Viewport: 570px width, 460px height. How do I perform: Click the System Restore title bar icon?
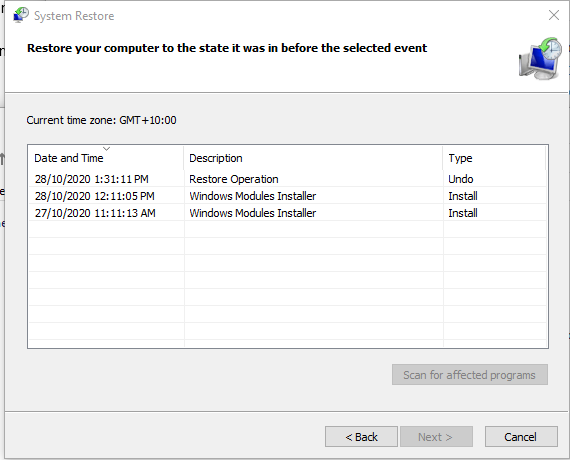click(x=21, y=15)
